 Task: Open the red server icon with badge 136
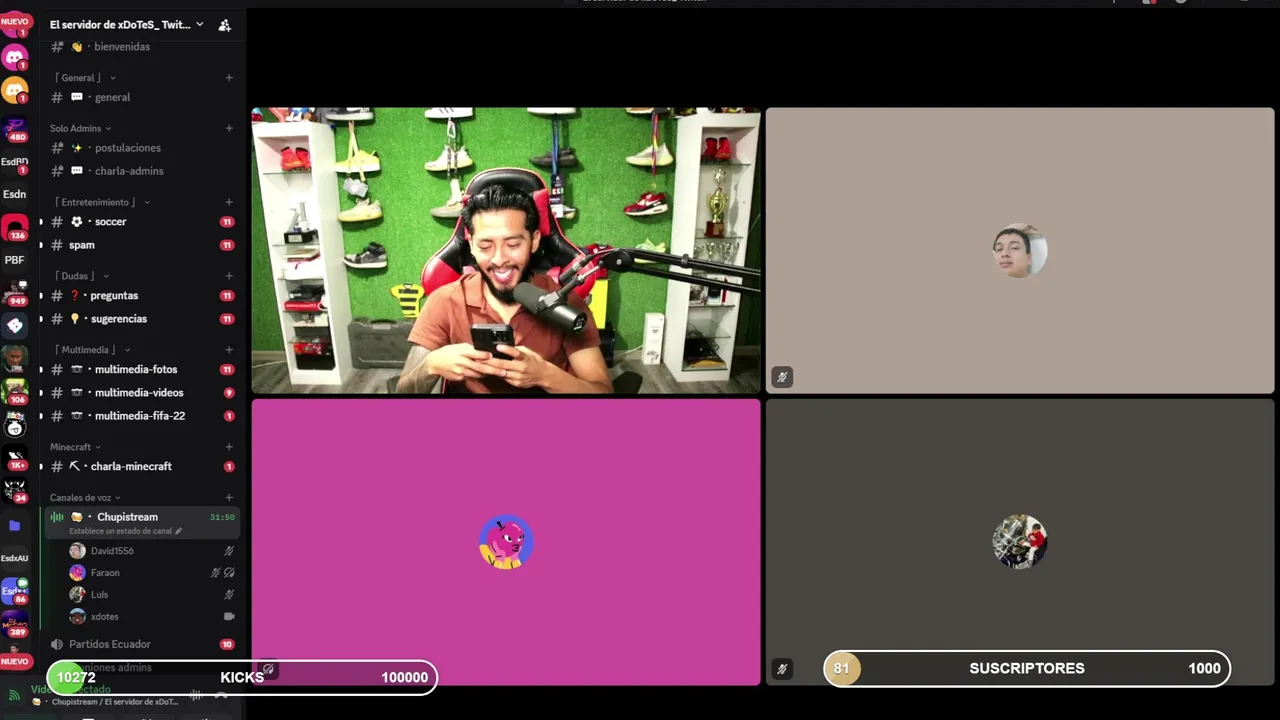click(x=15, y=228)
